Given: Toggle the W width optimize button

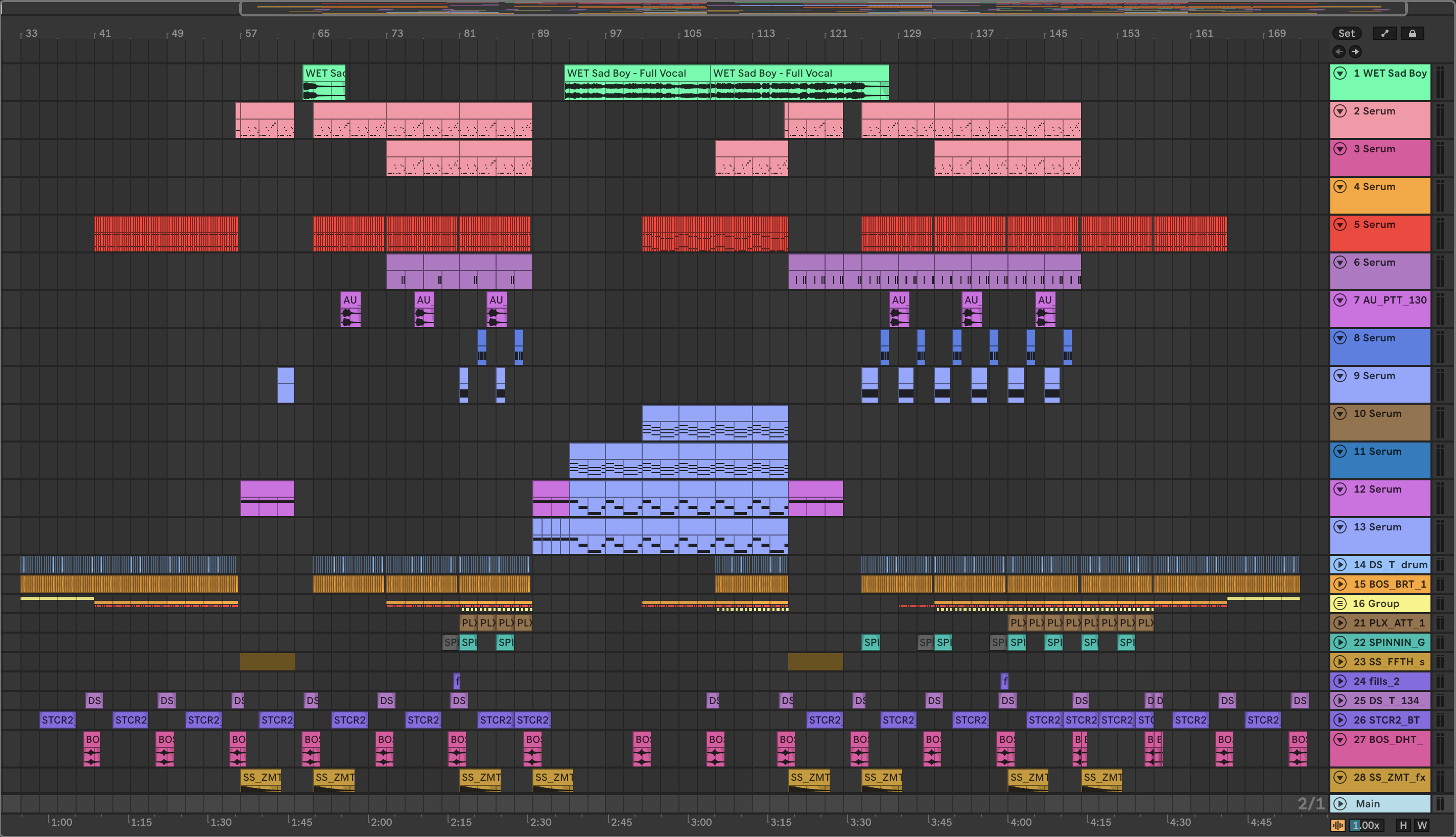Looking at the screenshot, I should (1422, 826).
